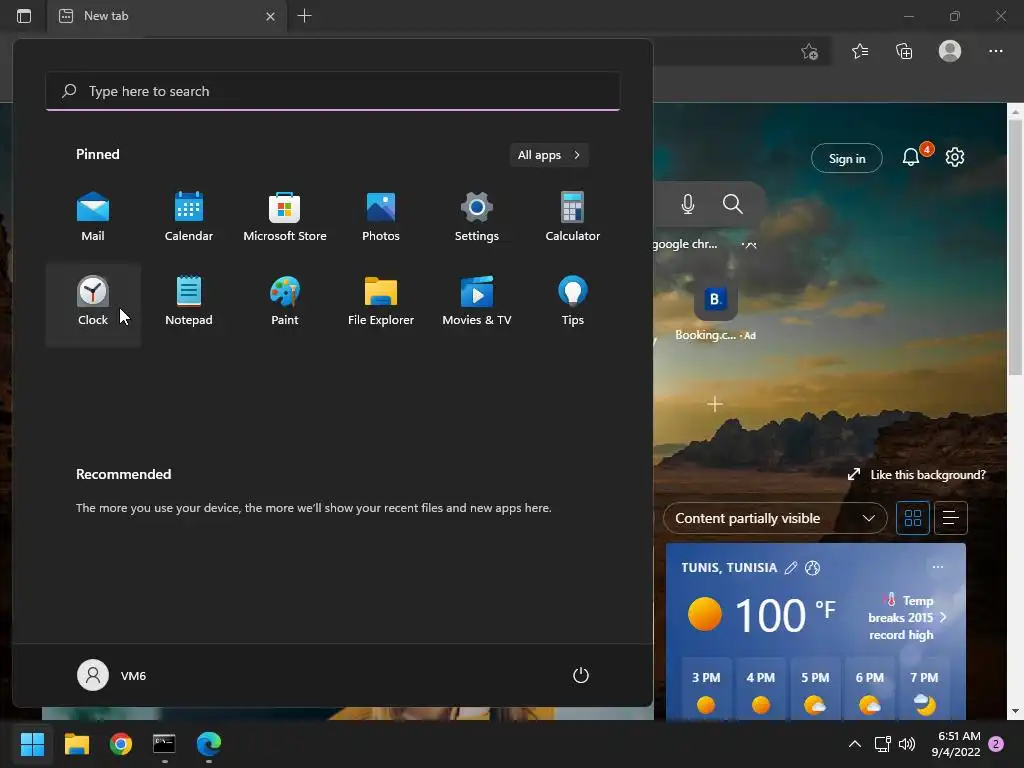Open the Photos app
This screenshot has height=768, width=1024.
[x=381, y=217]
